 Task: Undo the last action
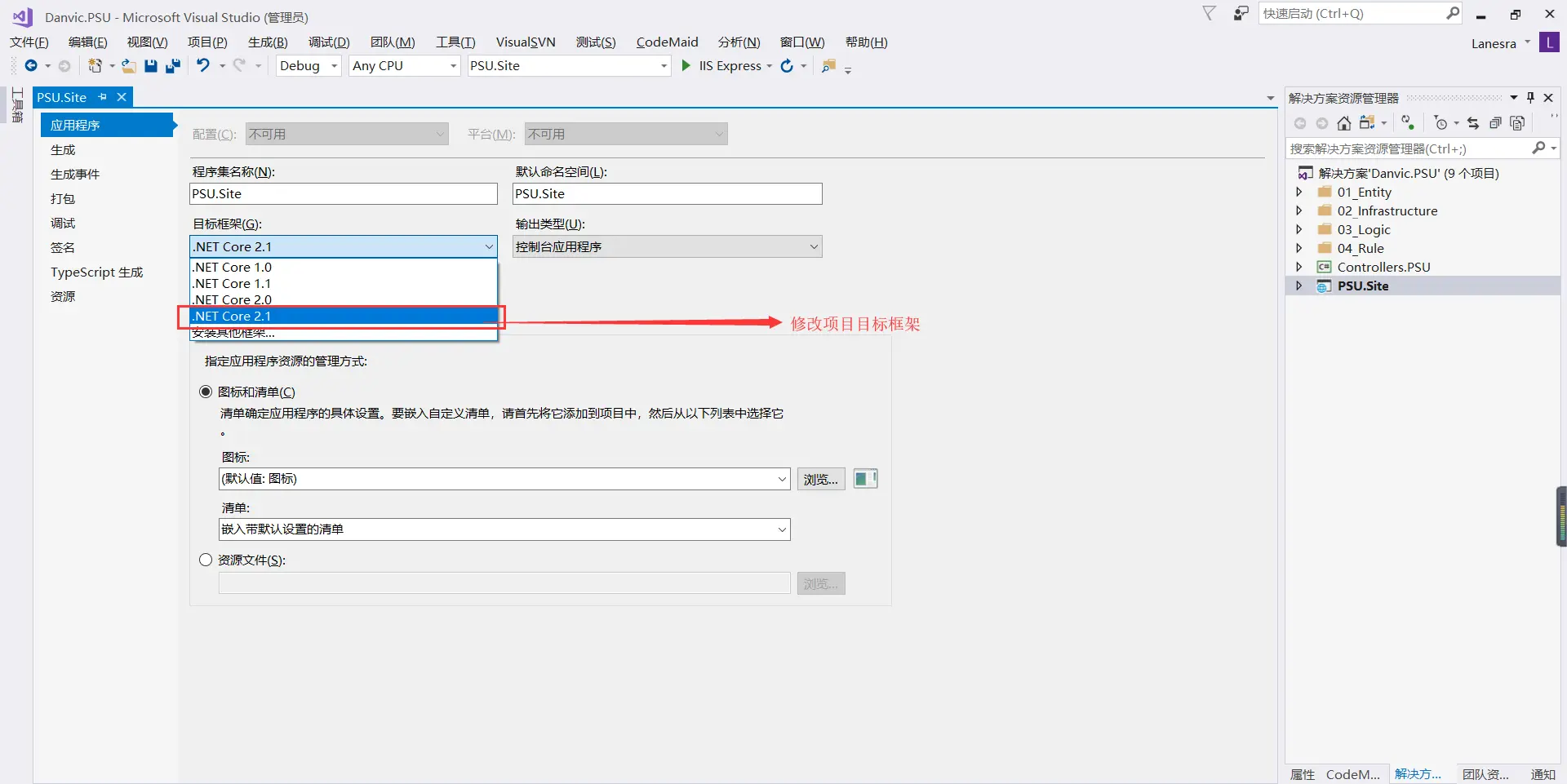[x=203, y=66]
